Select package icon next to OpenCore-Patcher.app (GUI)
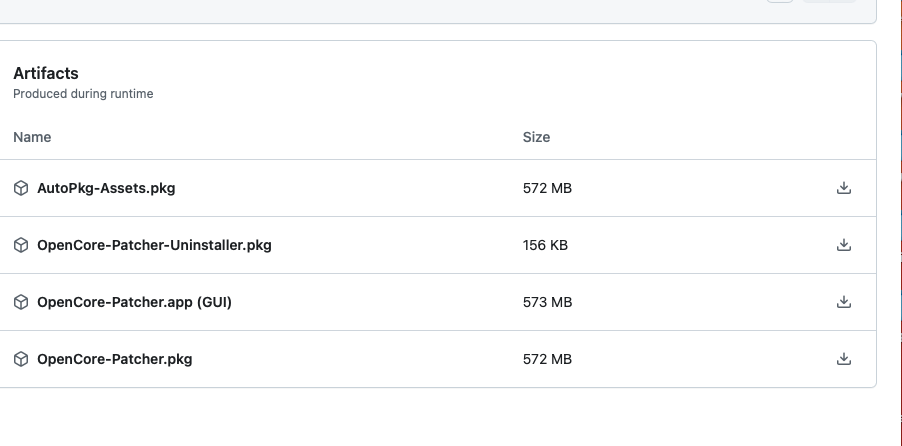902x446 pixels. (x=21, y=302)
